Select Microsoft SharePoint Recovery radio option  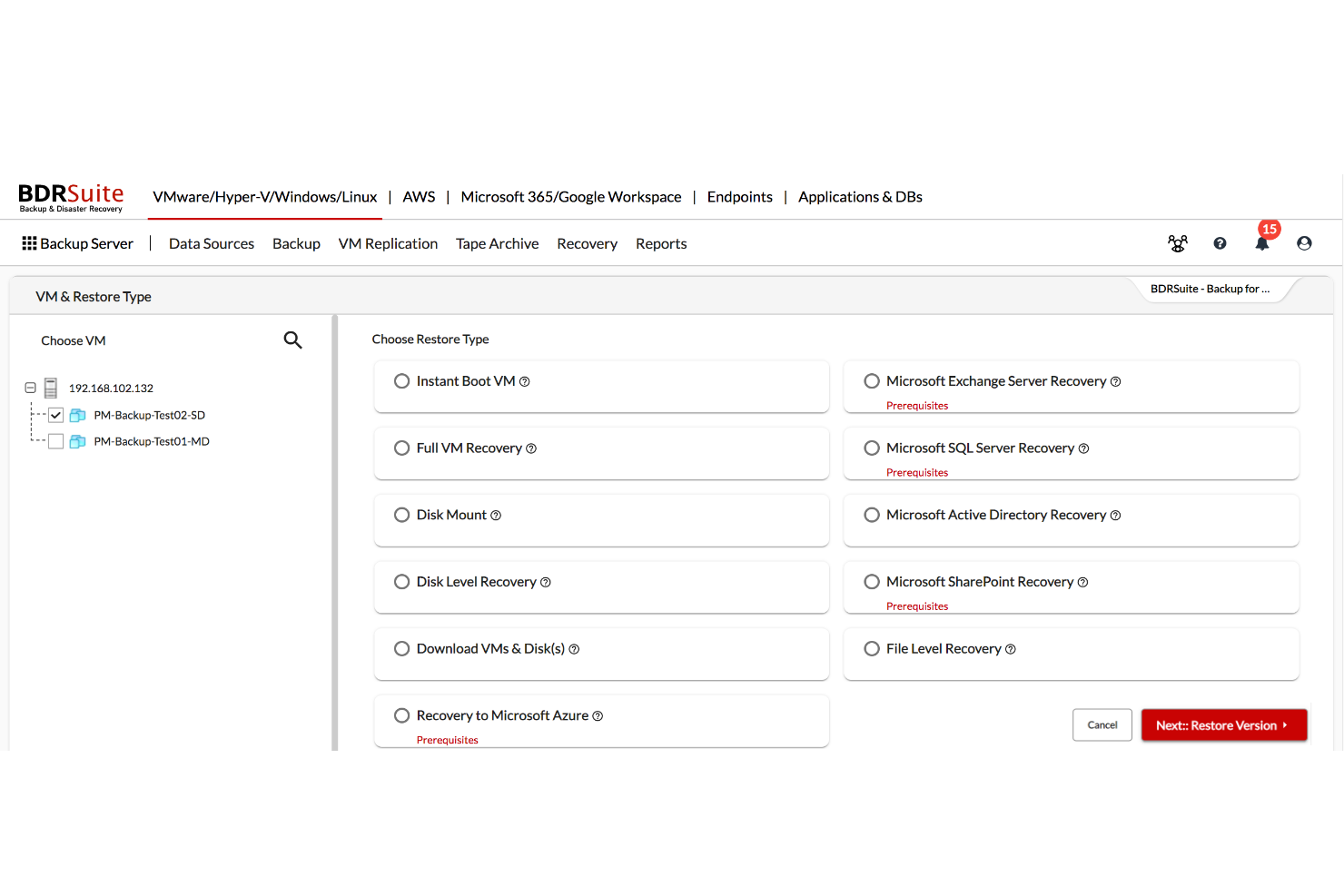872,582
